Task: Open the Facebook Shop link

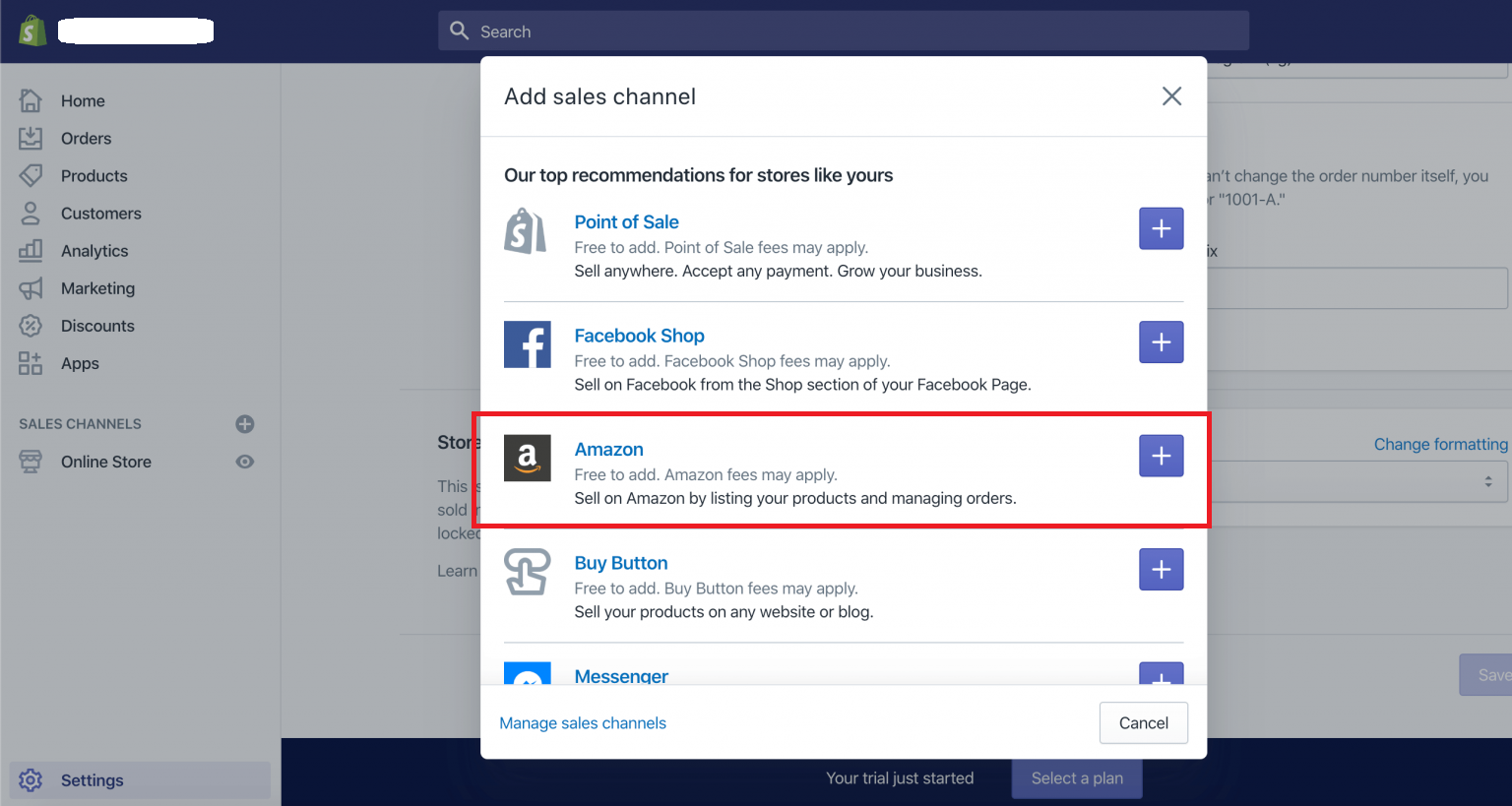Action: tap(639, 336)
